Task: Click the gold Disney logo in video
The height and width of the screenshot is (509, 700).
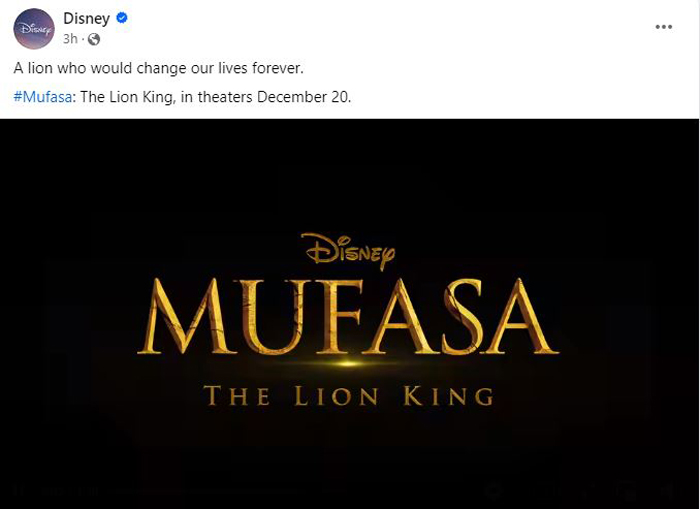Action: [348, 251]
